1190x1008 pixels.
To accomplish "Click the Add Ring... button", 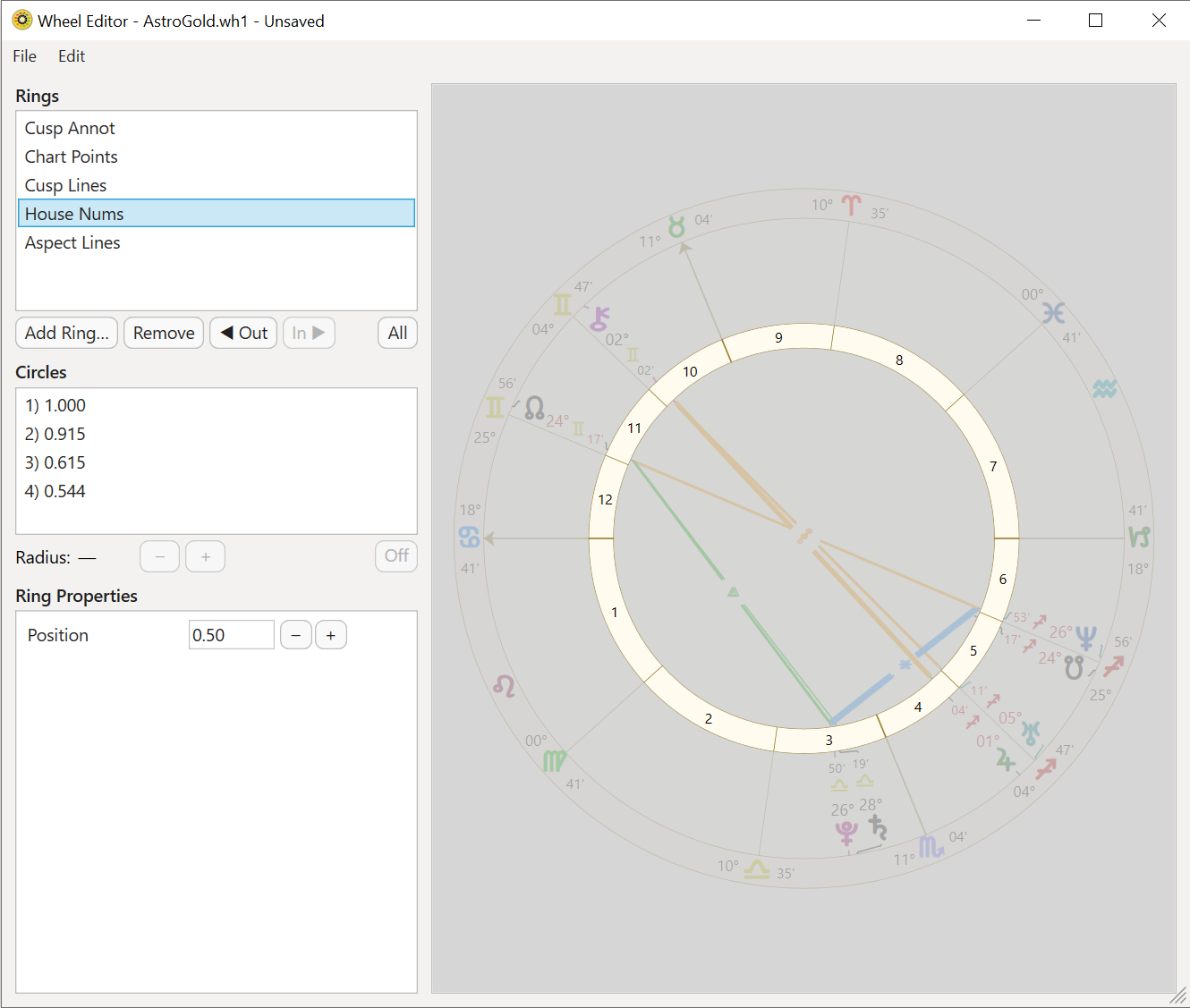I will pyautogui.click(x=67, y=333).
